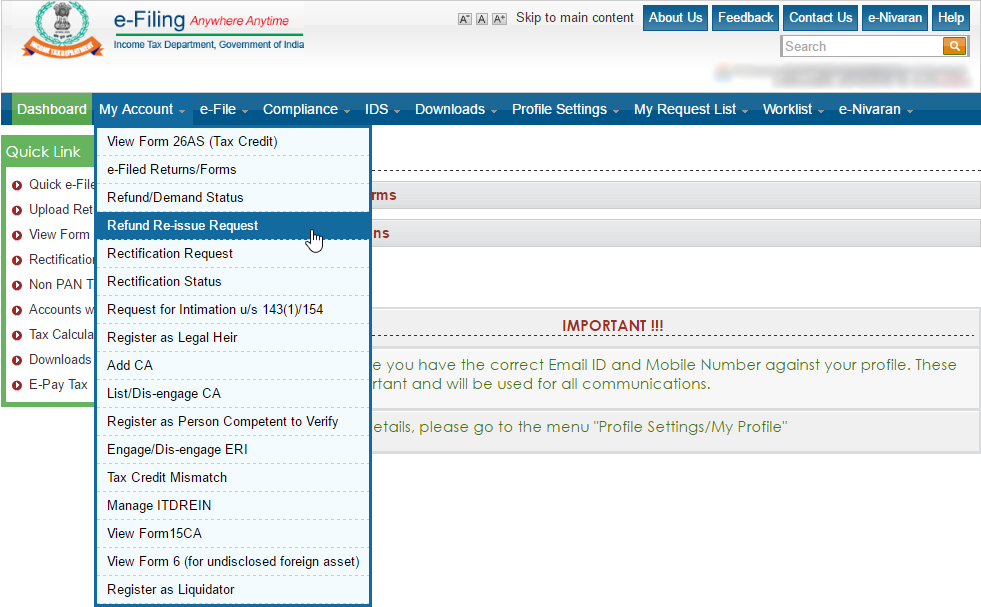The width and height of the screenshot is (981, 607).
Task: Click the IMPORTANT !!! notice heading
Action: pyautogui.click(x=612, y=326)
